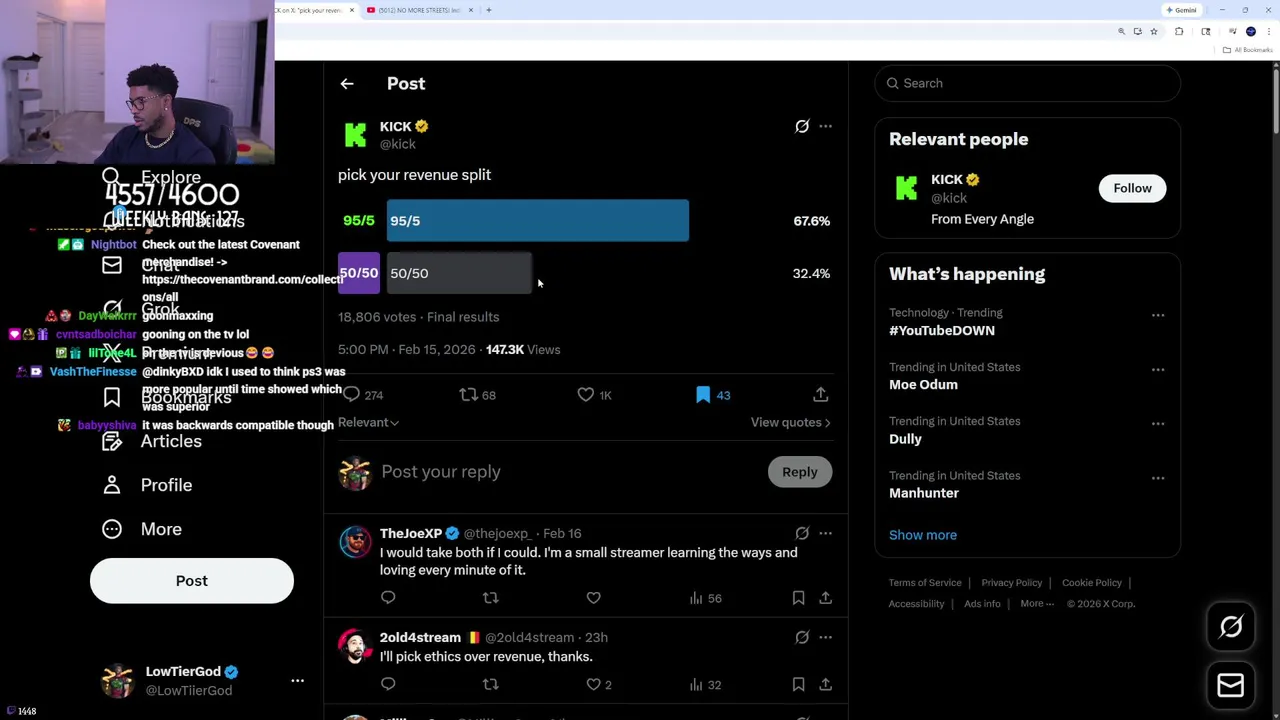The height and width of the screenshot is (720, 1280).
Task: Repost 2old4stream's reply
Action: 490,684
